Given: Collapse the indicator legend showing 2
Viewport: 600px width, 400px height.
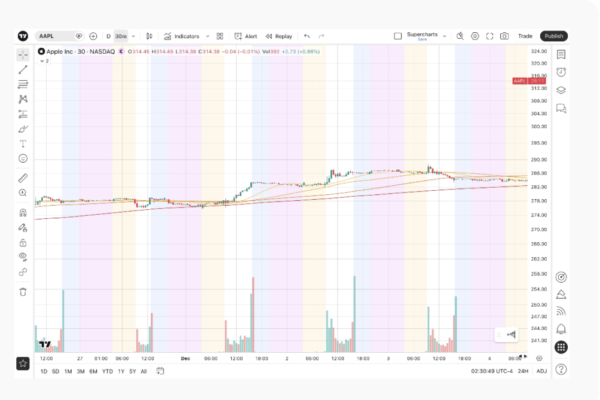Looking at the screenshot, I should point(44,61).
